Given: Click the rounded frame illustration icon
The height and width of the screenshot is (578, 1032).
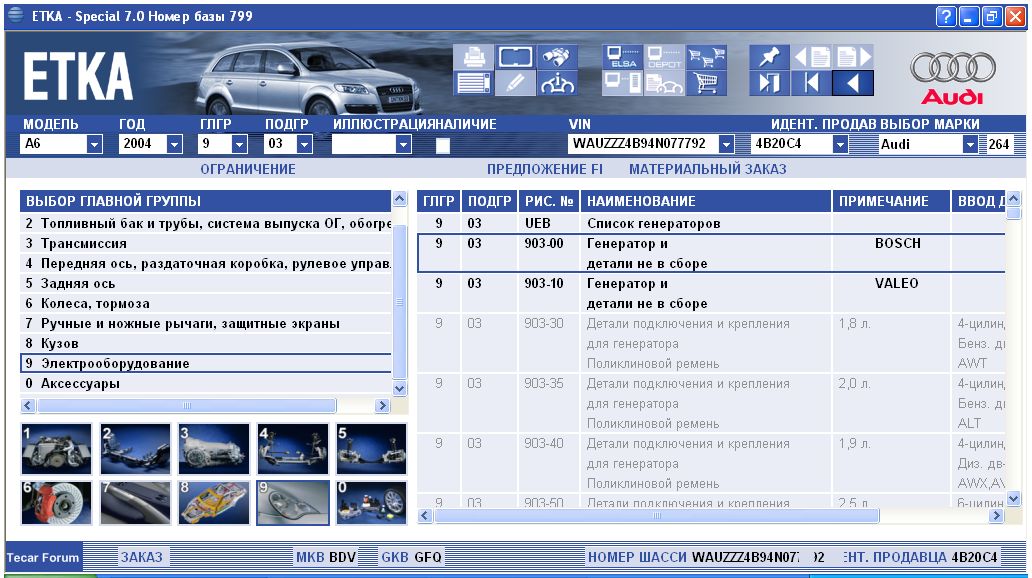Looking at the screenshot, I should [515, 57].
